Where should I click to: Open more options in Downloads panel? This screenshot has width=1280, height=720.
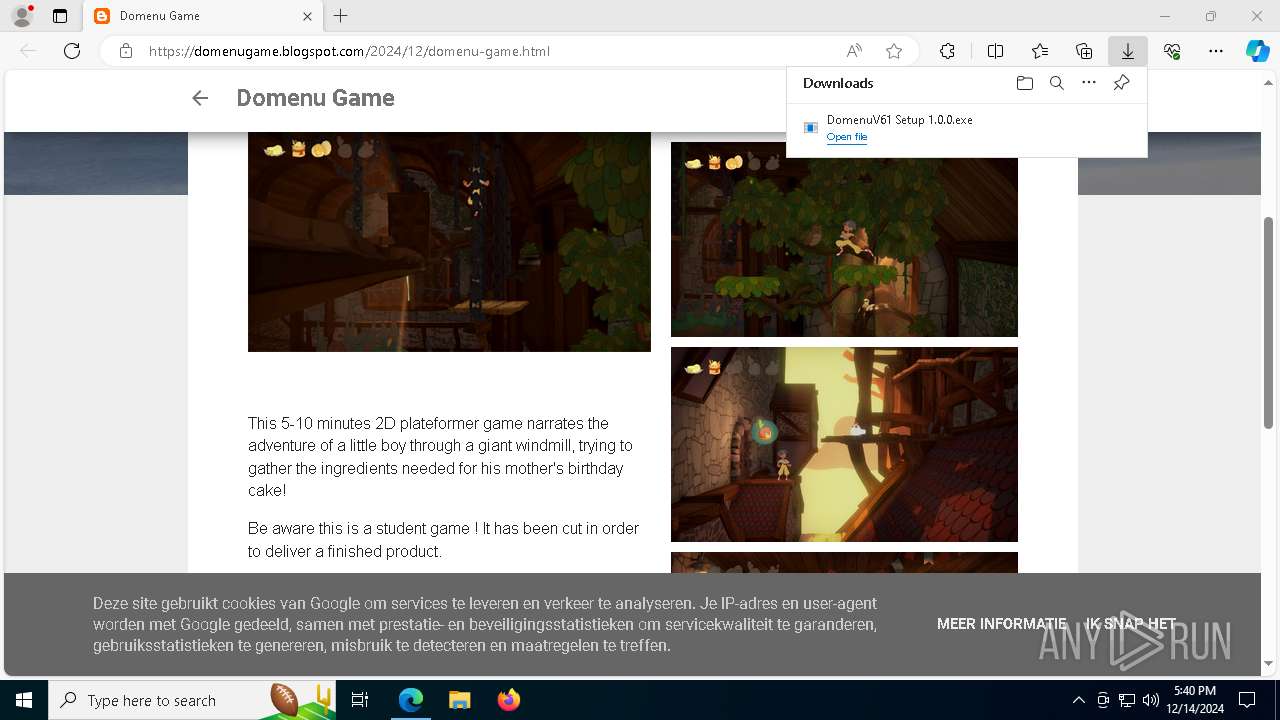click(x=1089, y=83)
